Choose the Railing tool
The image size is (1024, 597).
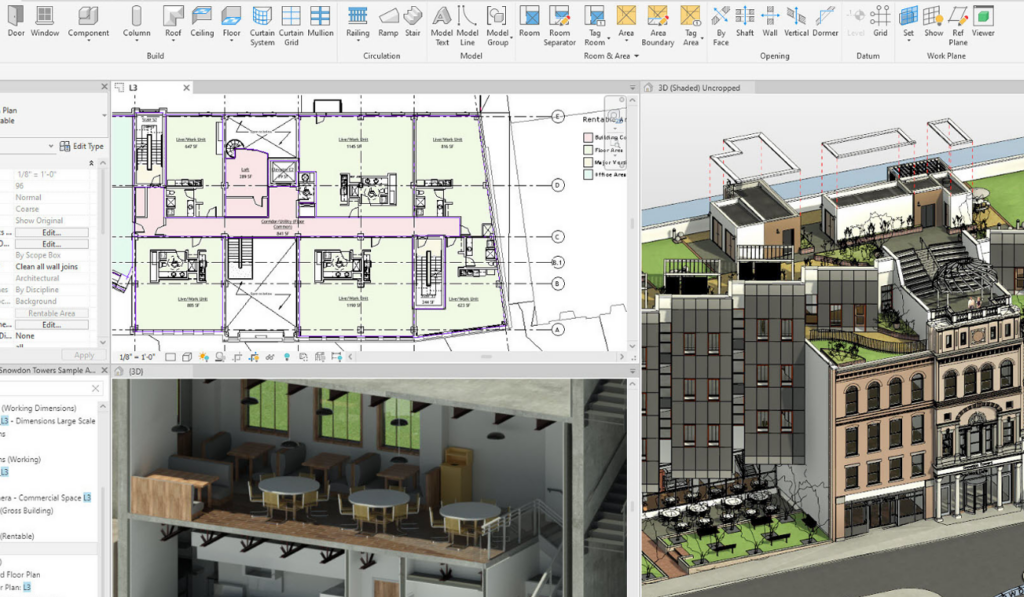357,21
